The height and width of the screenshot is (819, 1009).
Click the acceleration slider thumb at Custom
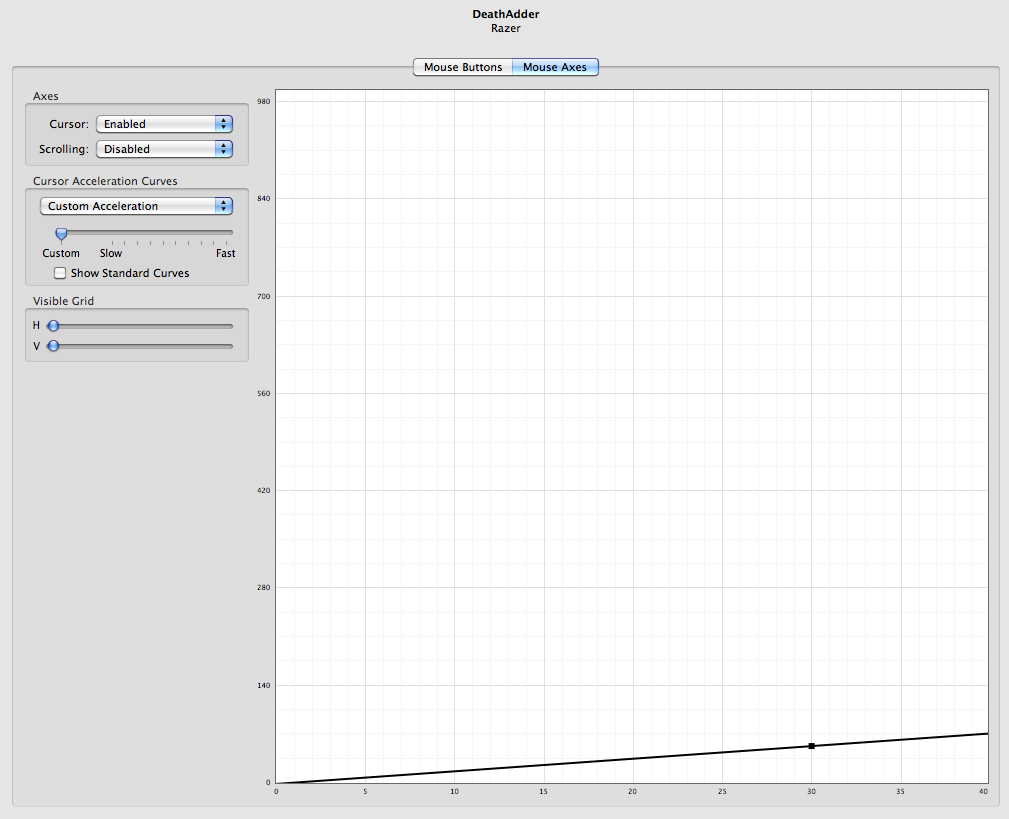(61, 233)
